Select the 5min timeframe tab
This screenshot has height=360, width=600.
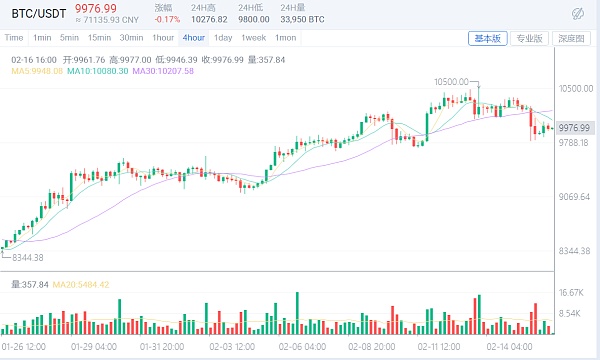point(69,38)
